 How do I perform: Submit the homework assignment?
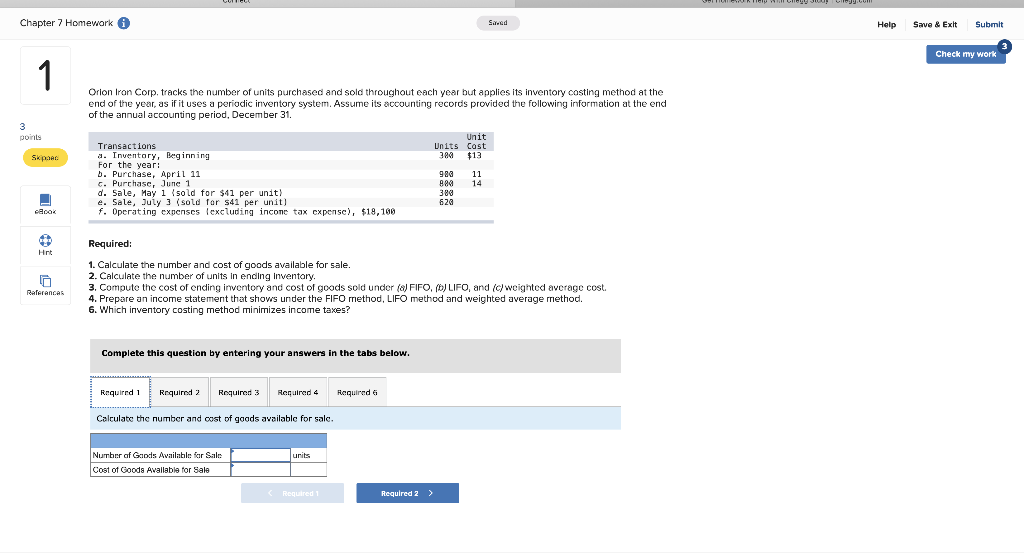click(989, 24)
